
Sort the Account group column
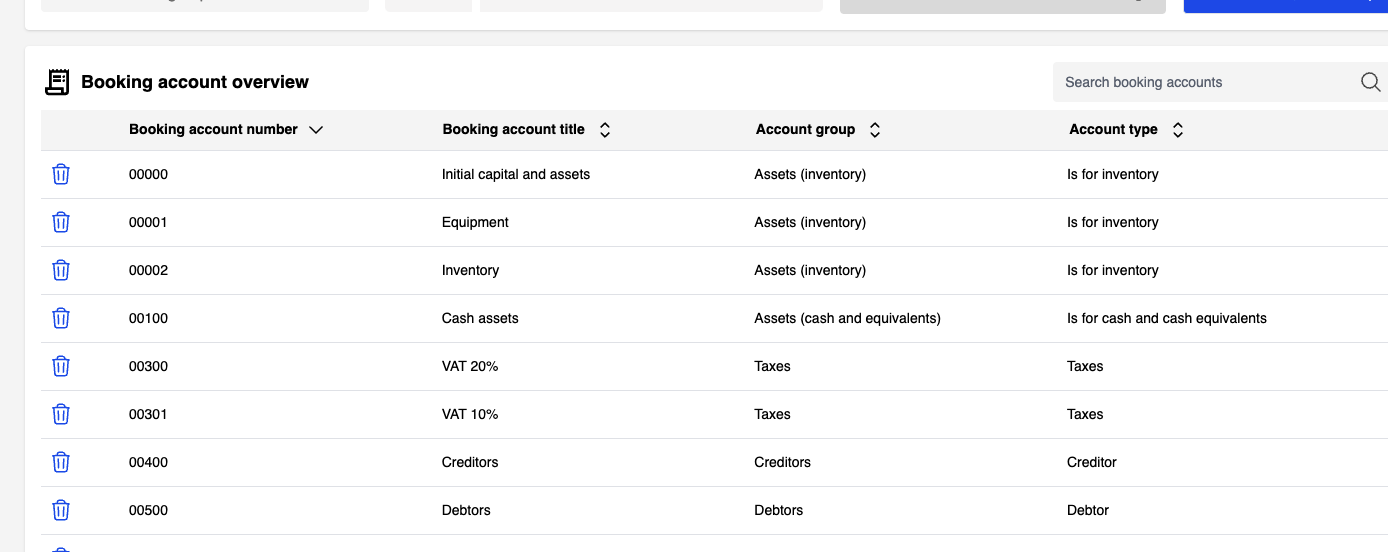[x=874, y=130]
